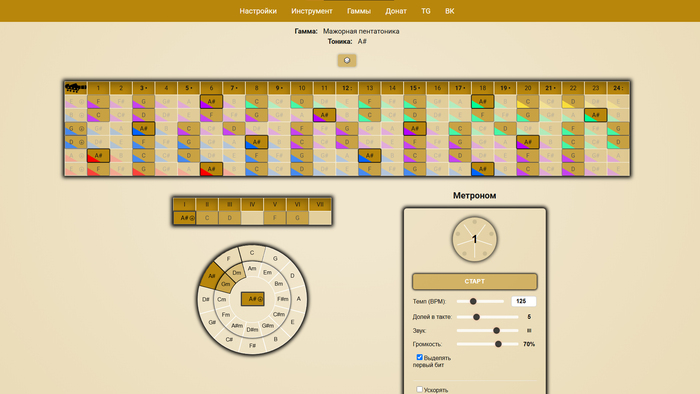This screenshot has height=394, width=700.
Task: Open the Гамма scale selector
Action: click(361, 31)
